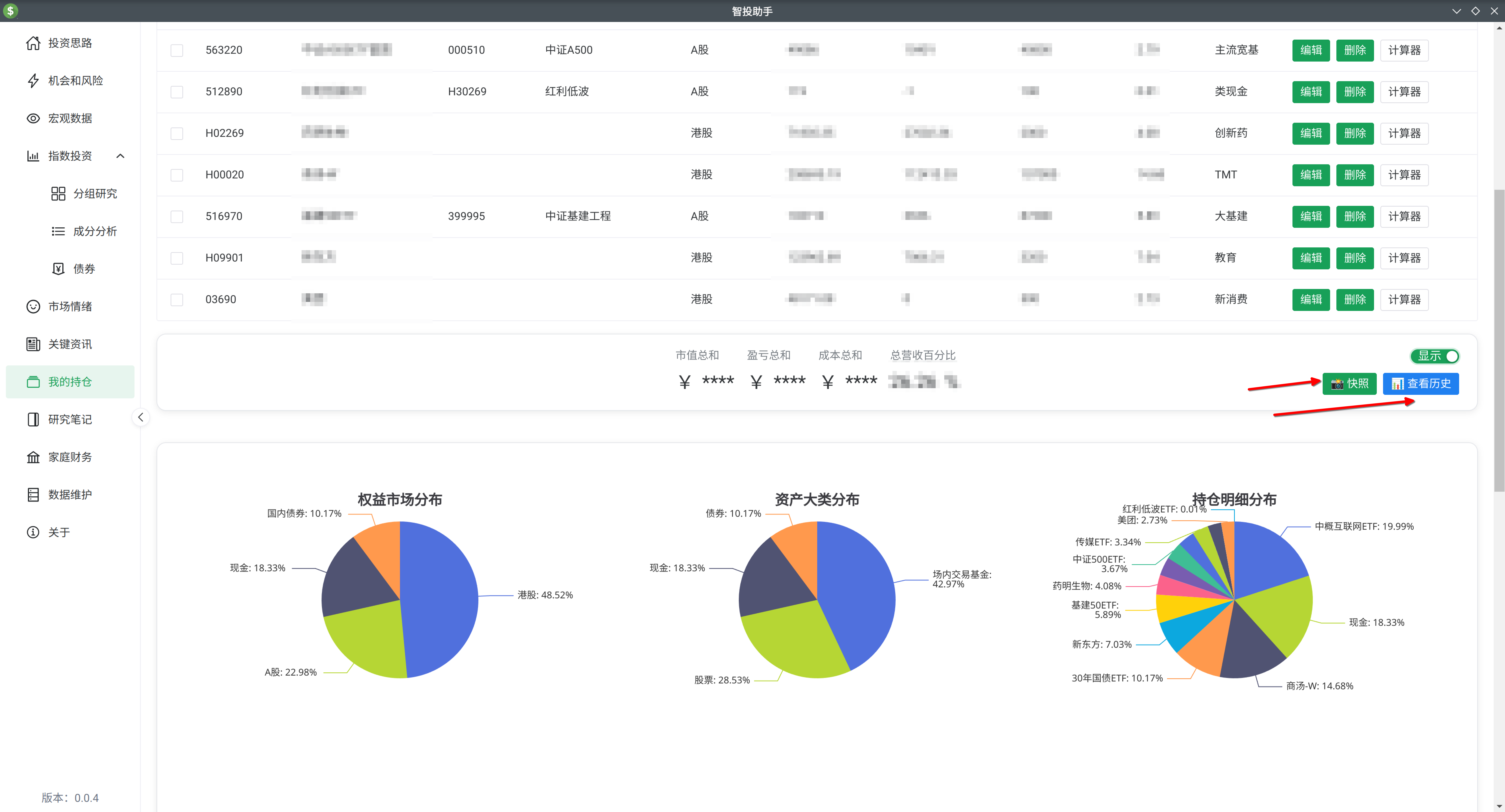Screen dimensions: 1505x812
Task: Click the info icon for 关于
Action: click(x=33, y=532)
